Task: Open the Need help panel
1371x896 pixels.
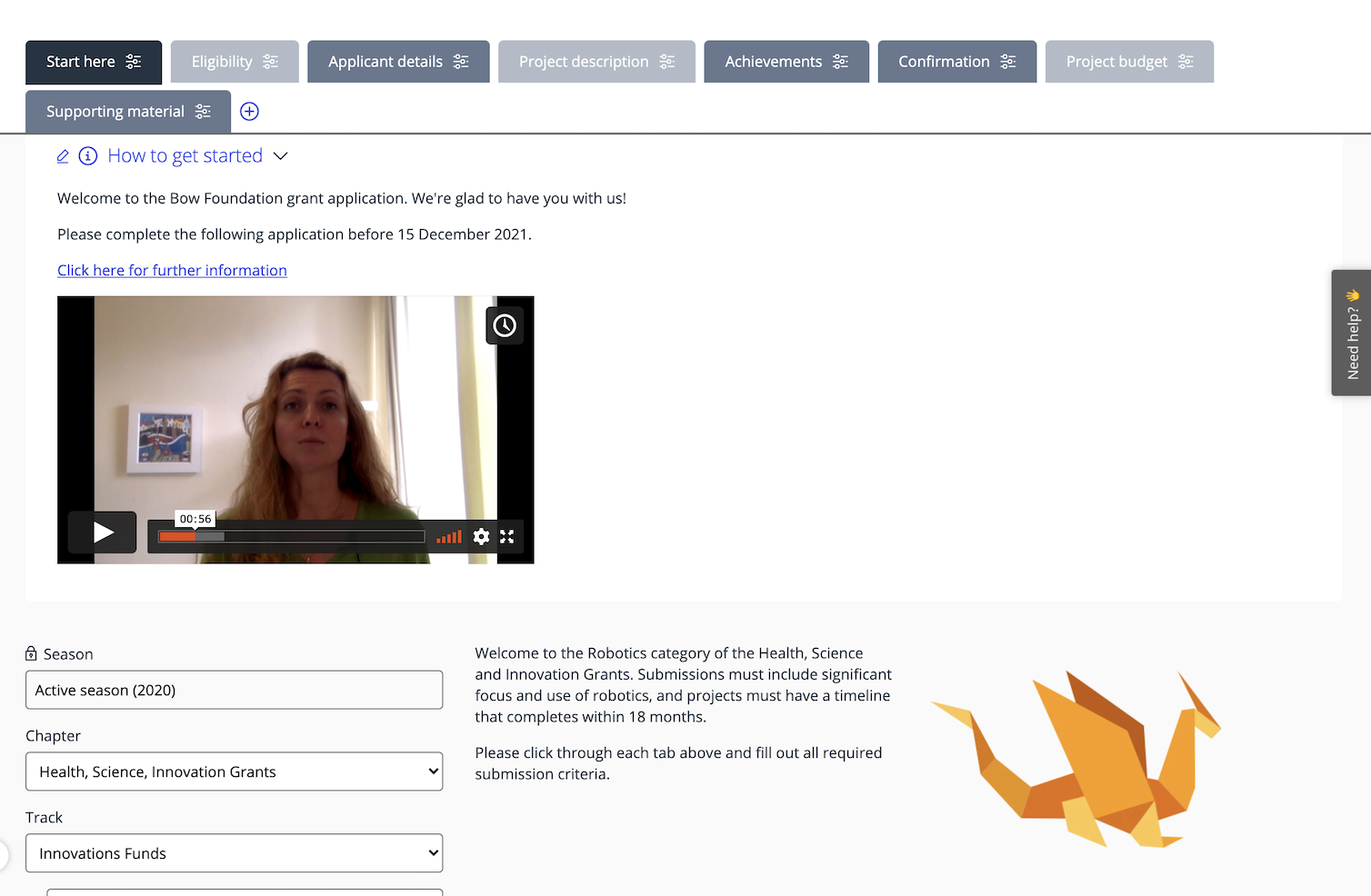Action: tap(1351, 333)
